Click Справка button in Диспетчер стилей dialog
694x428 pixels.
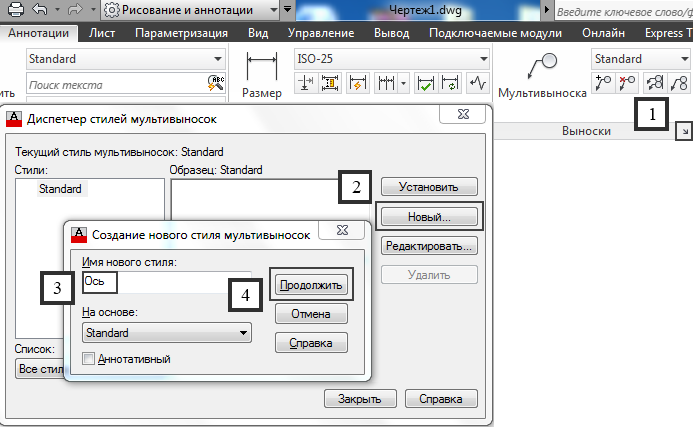441,399
